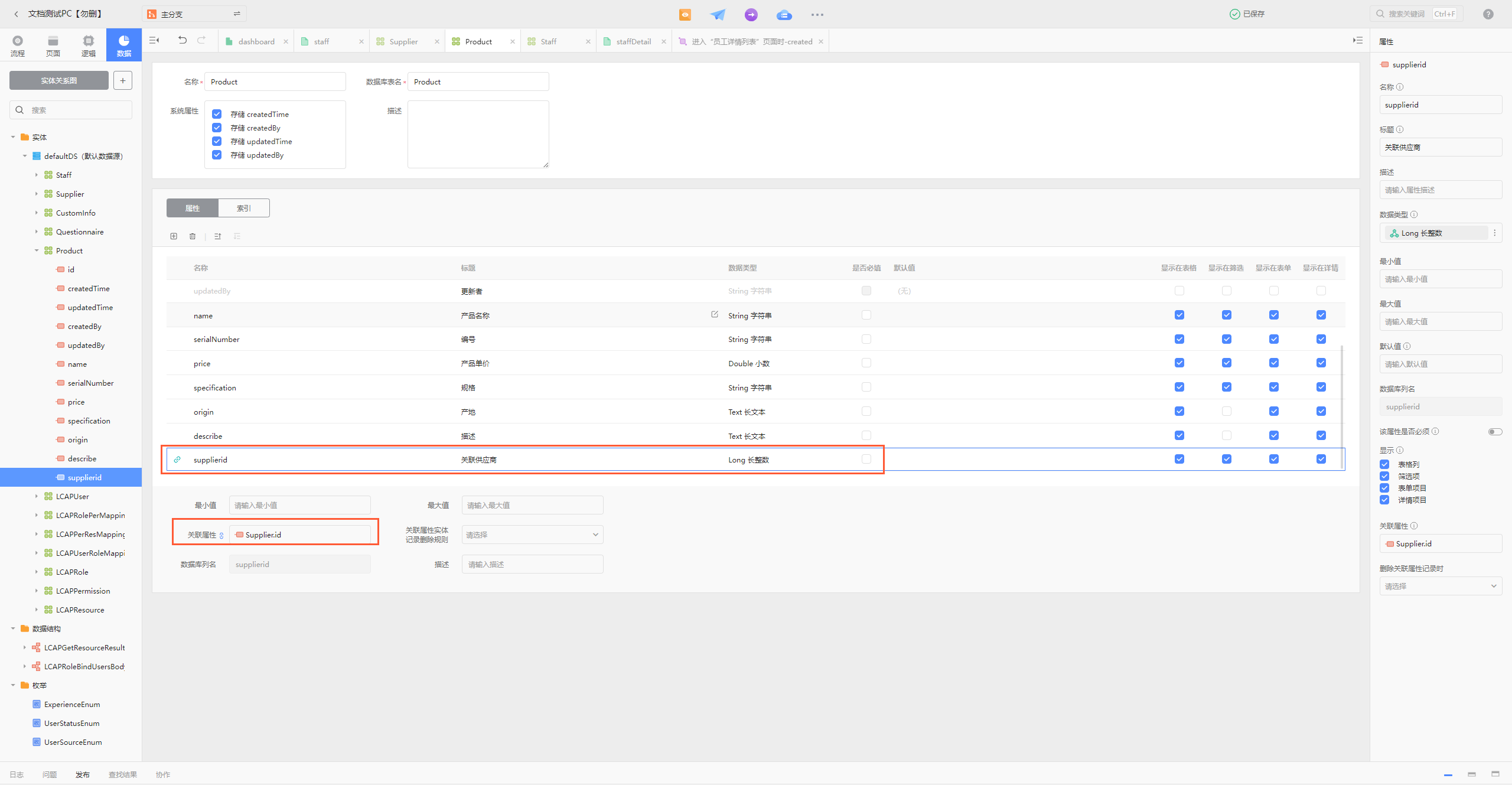The height and width of the screenshot is (785, 1512).
Task: Click the branch switch arrows icon
Action: pos(237,14)
